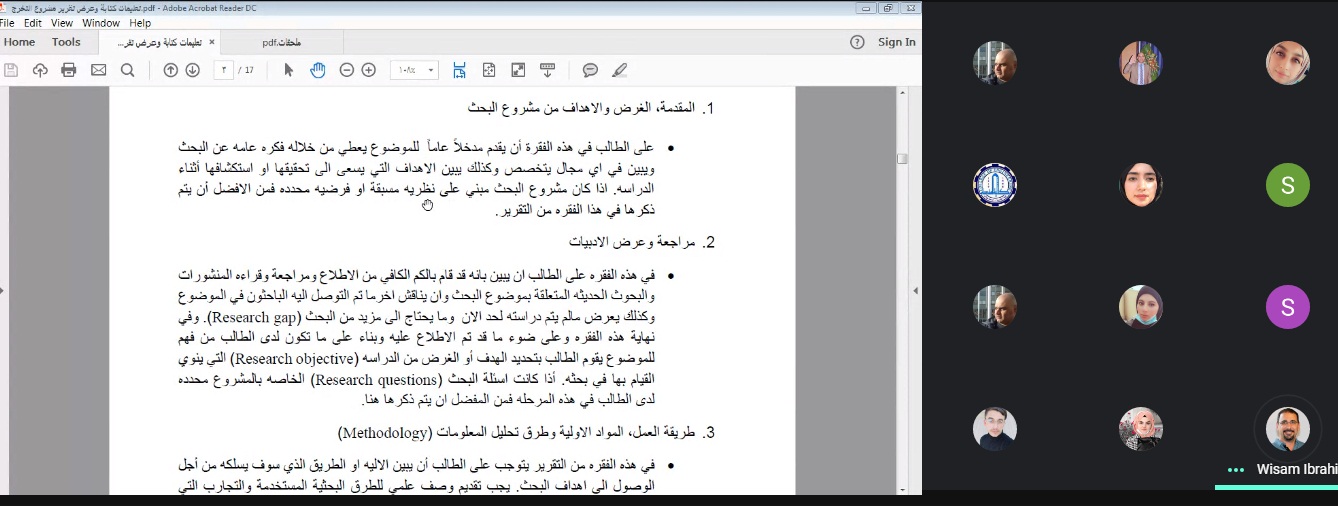
Task: Click the three-dots status beside Wisam Ibrahim
Action: [x=1237, y=470]
